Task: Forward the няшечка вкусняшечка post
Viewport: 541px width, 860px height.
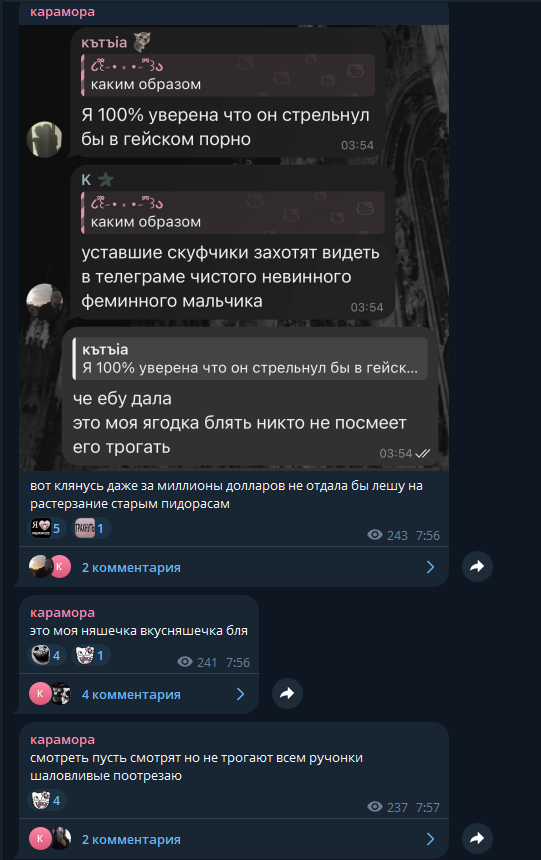Action: coord(287,694)
